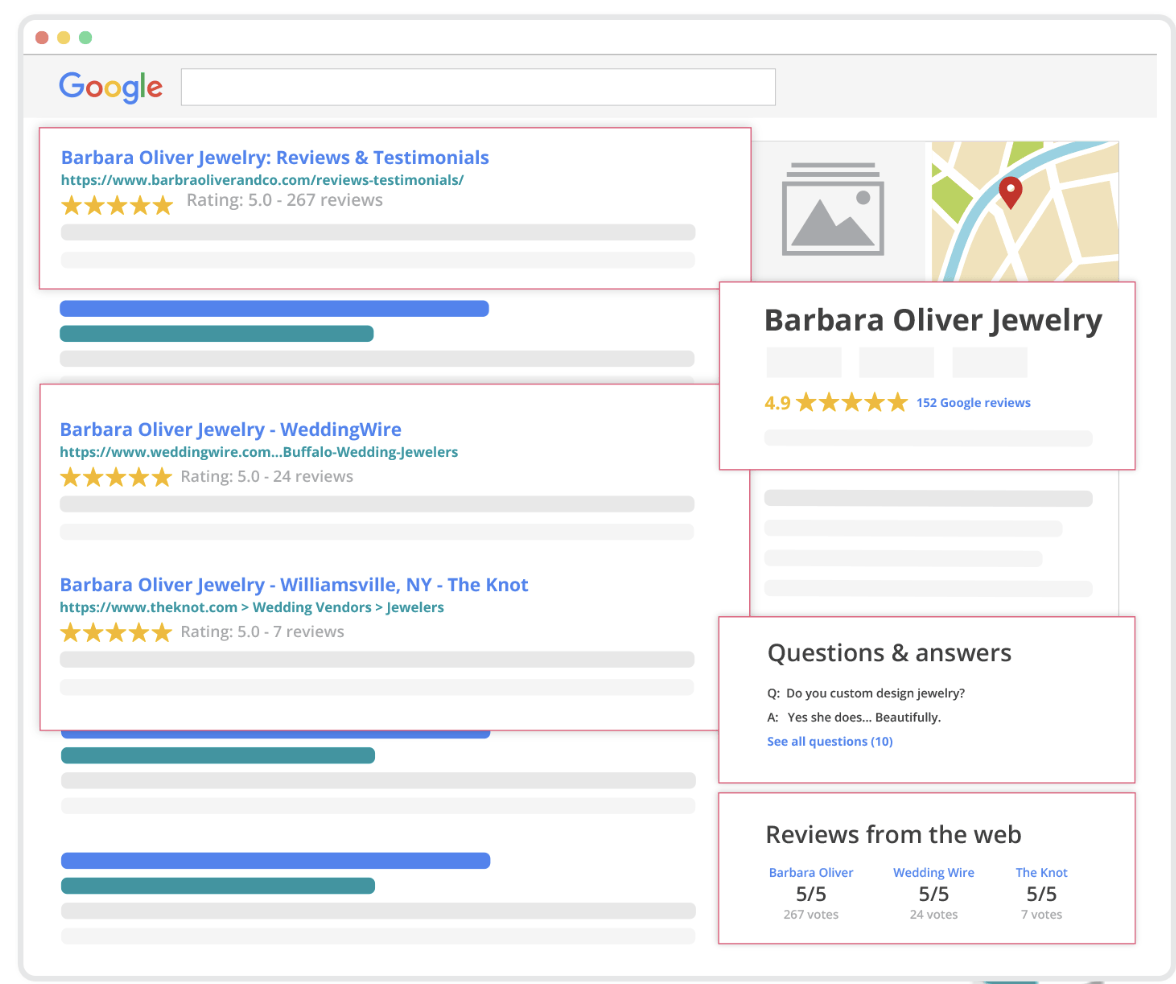
Task: Open The Knot in Reviews from the web
Action: (x=1041, y=872)
